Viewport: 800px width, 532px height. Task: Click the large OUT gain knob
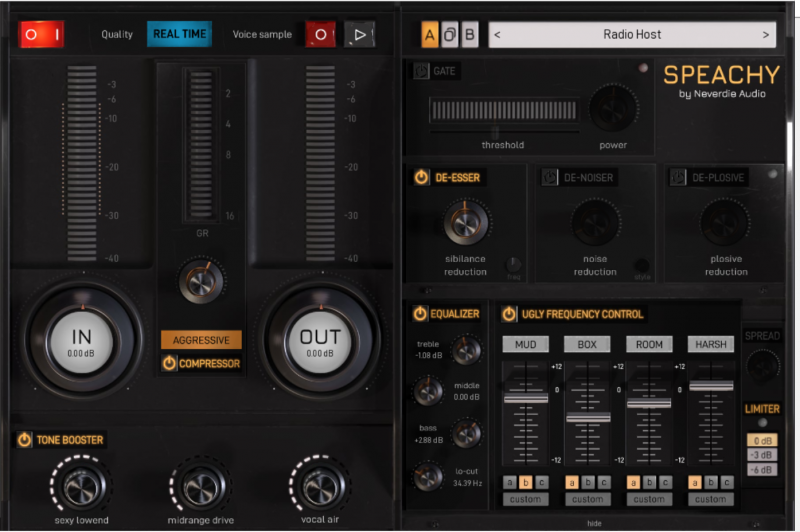coord(321,342)
